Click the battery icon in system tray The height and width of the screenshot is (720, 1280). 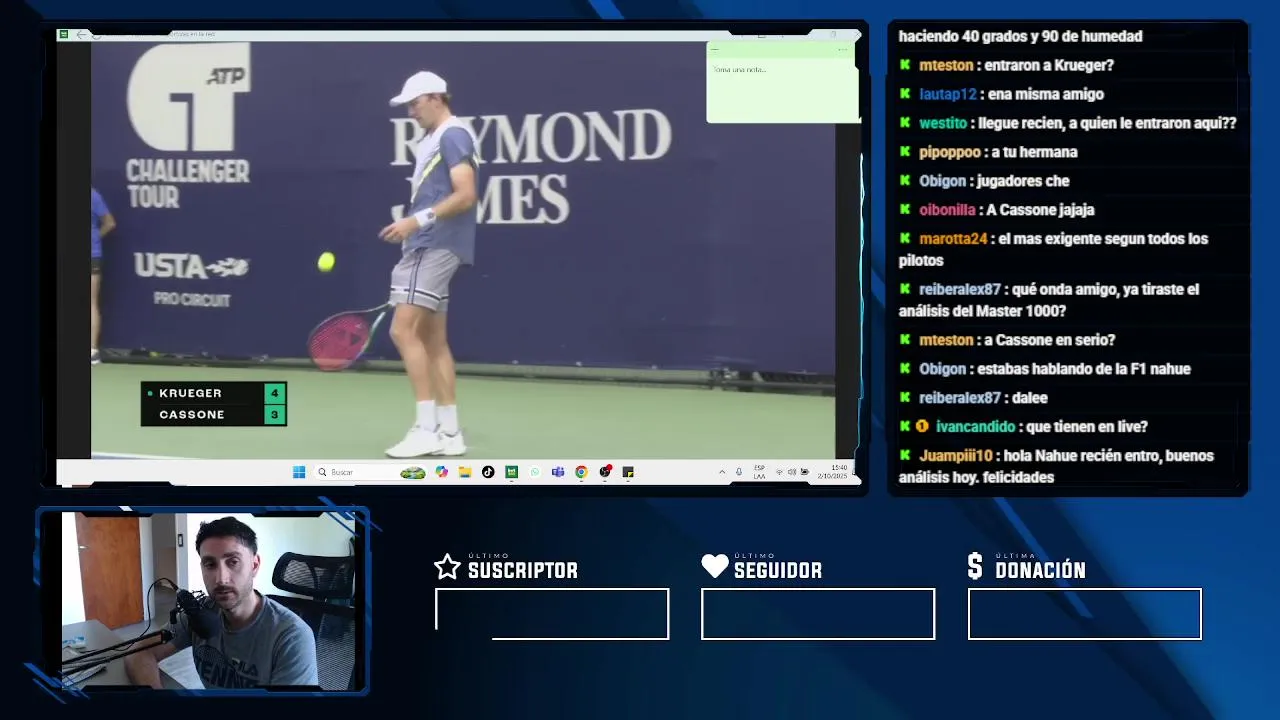point(804,472)
